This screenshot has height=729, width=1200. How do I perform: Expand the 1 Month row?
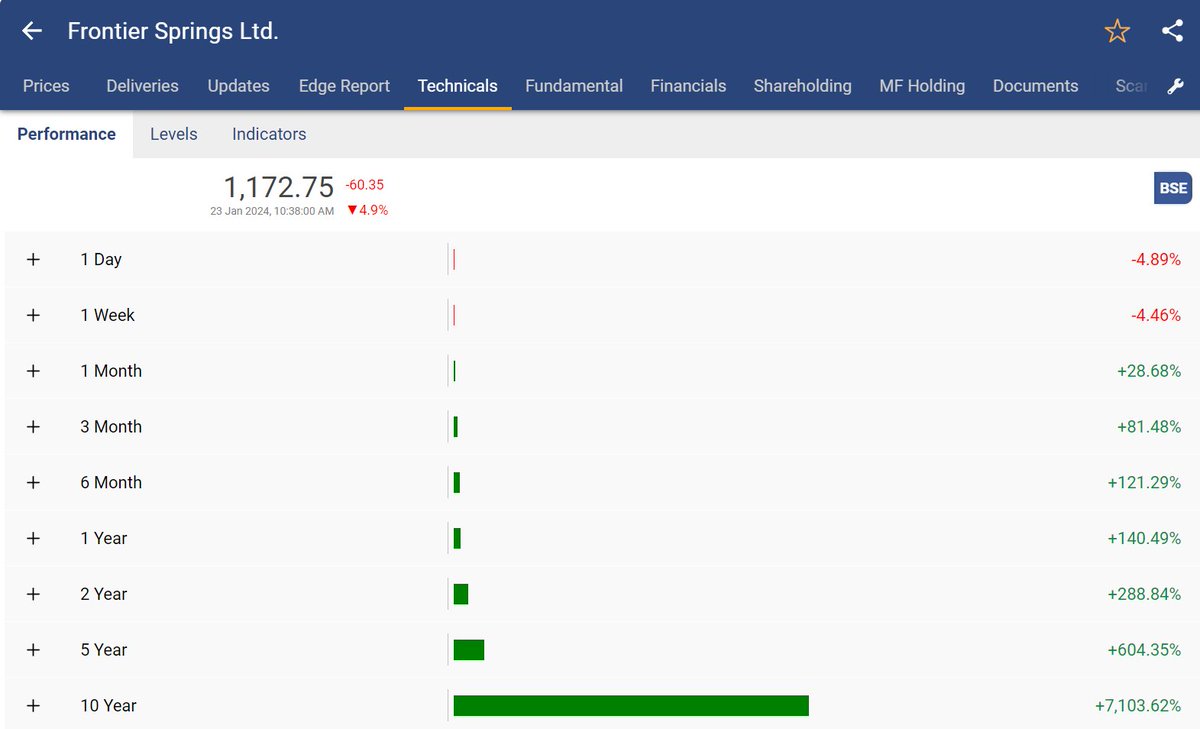click(x=33, y=371)
